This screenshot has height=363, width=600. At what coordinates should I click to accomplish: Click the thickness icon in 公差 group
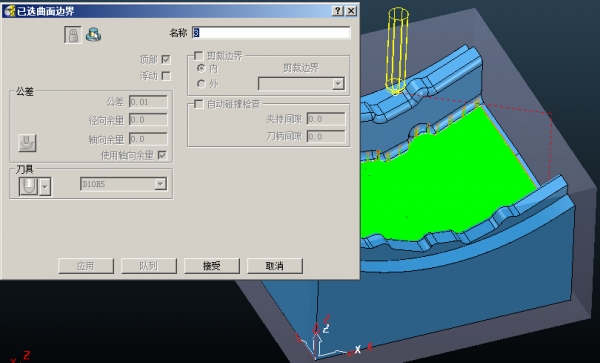pyautogui.click(x=27, y=143)
